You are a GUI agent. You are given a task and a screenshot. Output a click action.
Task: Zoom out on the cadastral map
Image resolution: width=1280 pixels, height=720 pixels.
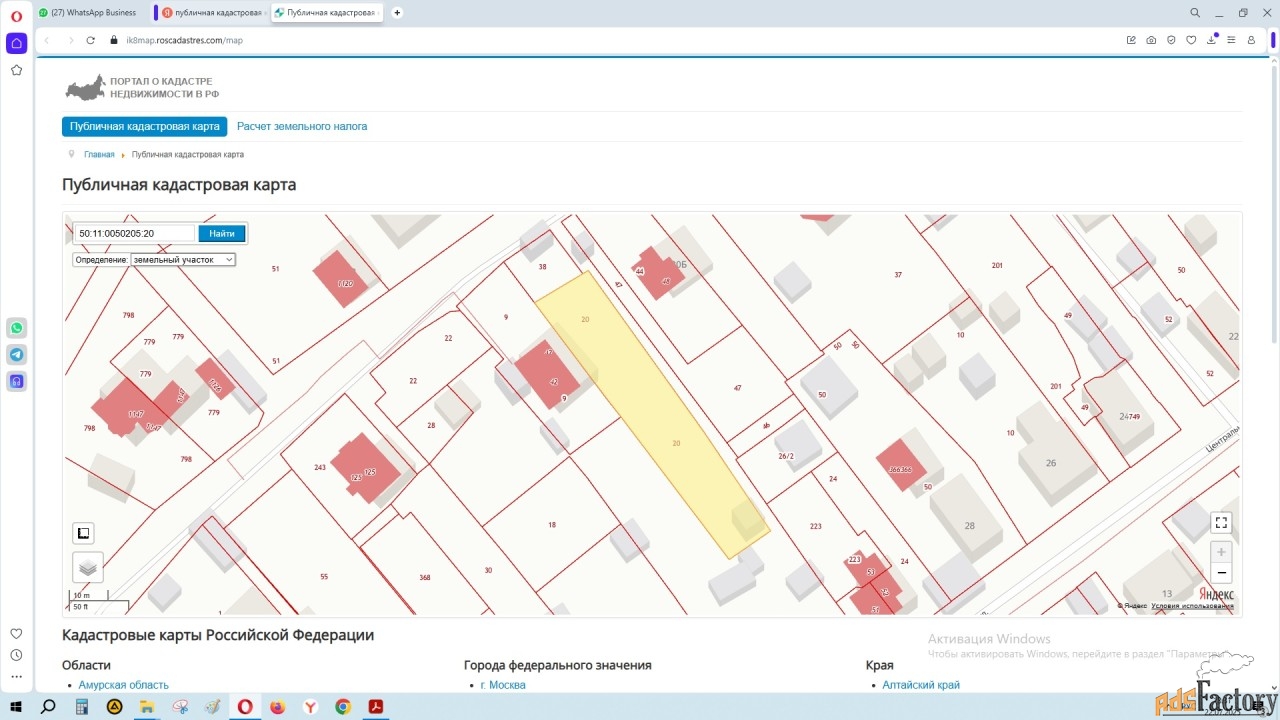click(1220, 573)
